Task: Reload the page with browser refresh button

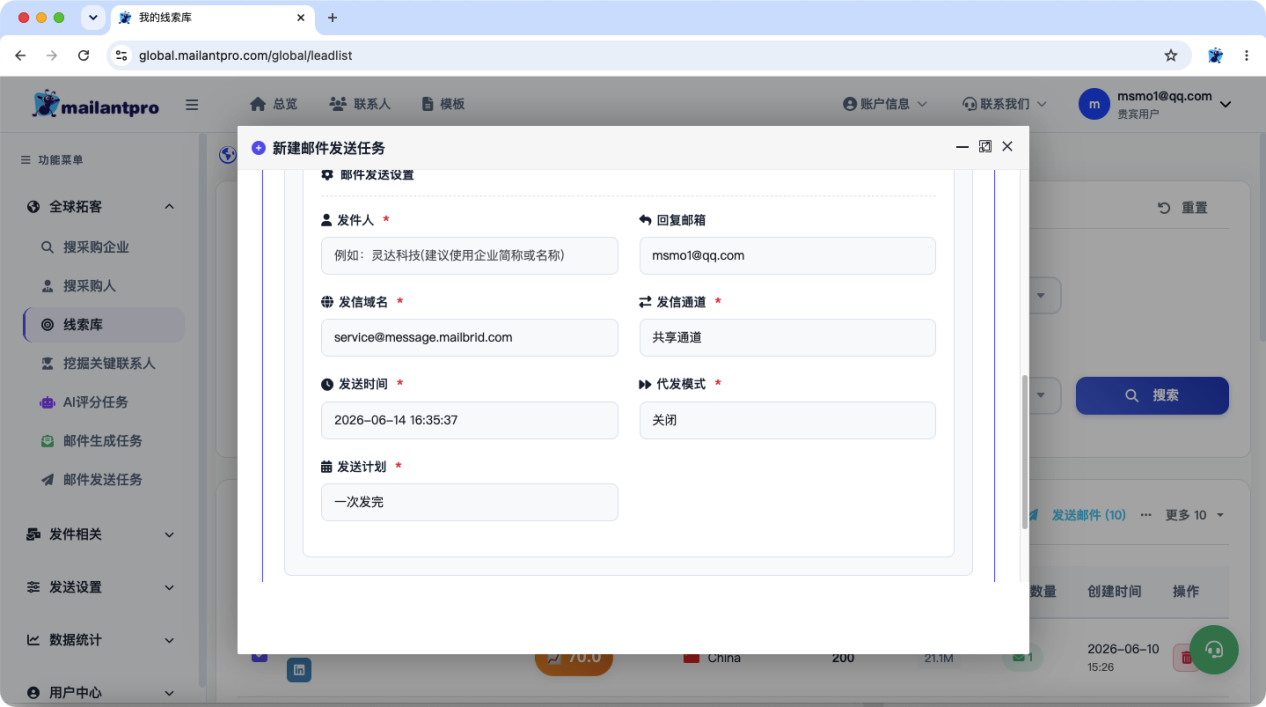Action: 84,56
